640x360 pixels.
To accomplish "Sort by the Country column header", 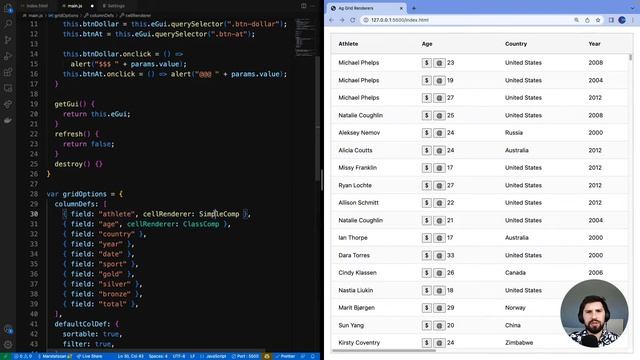I will point(516,44).
